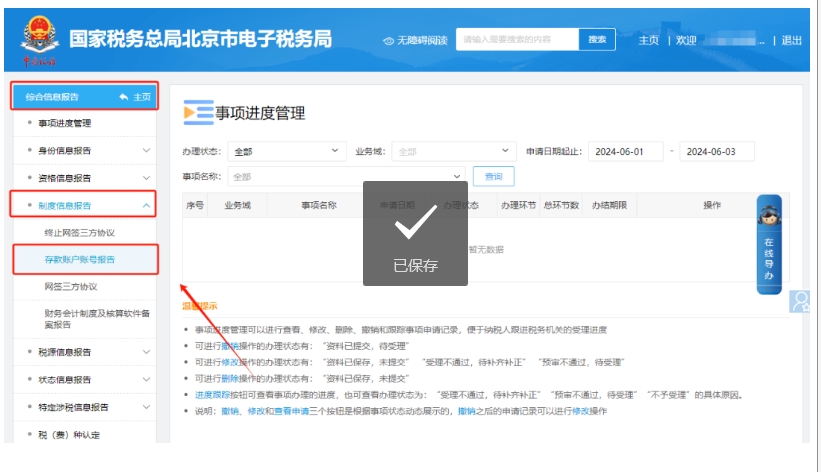Viewport: 821px width, 472px height.
Task: Expand the 税源信息报告 section
Action: coord(147,352)
